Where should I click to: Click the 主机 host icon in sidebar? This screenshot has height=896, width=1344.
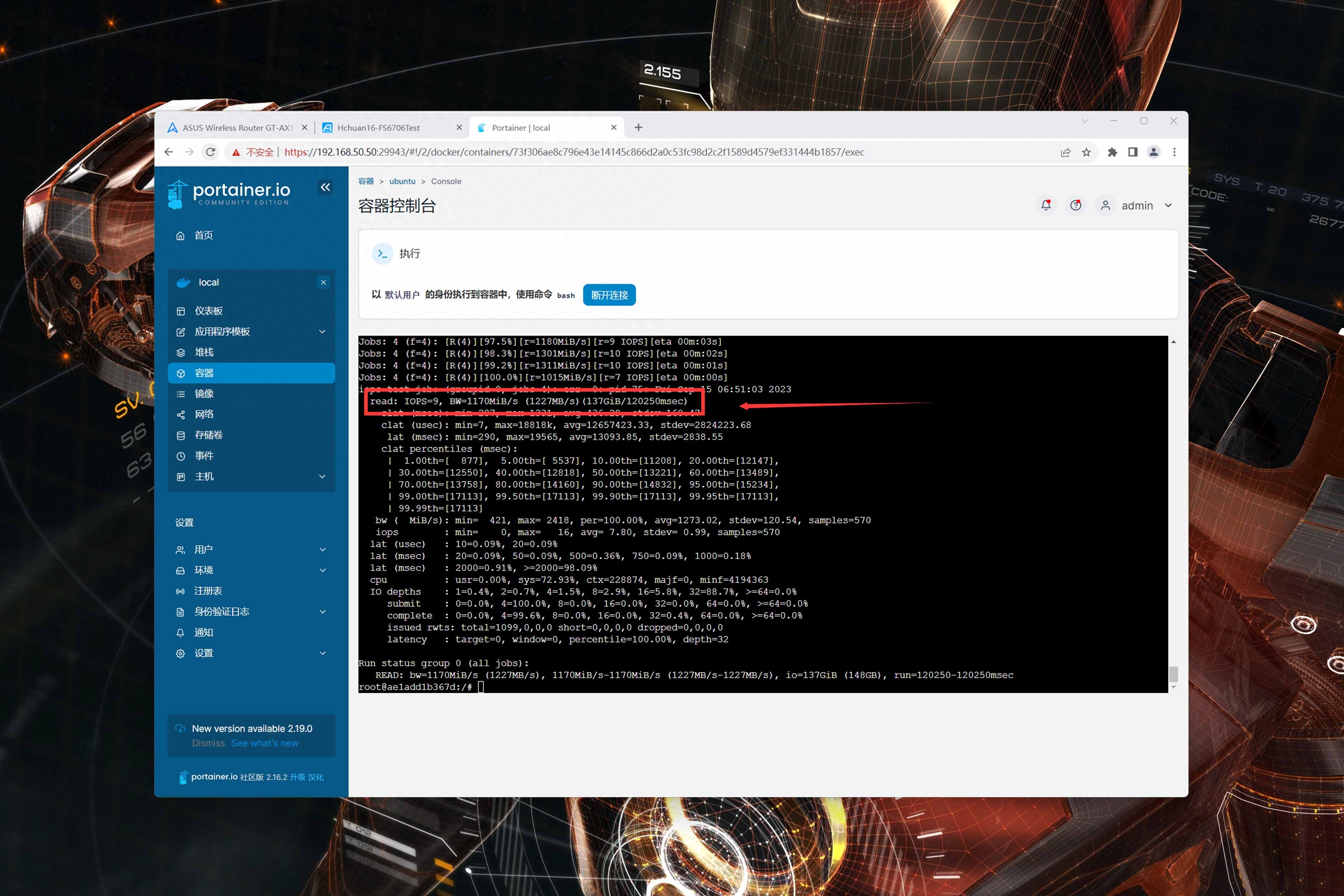pos(181,477)
